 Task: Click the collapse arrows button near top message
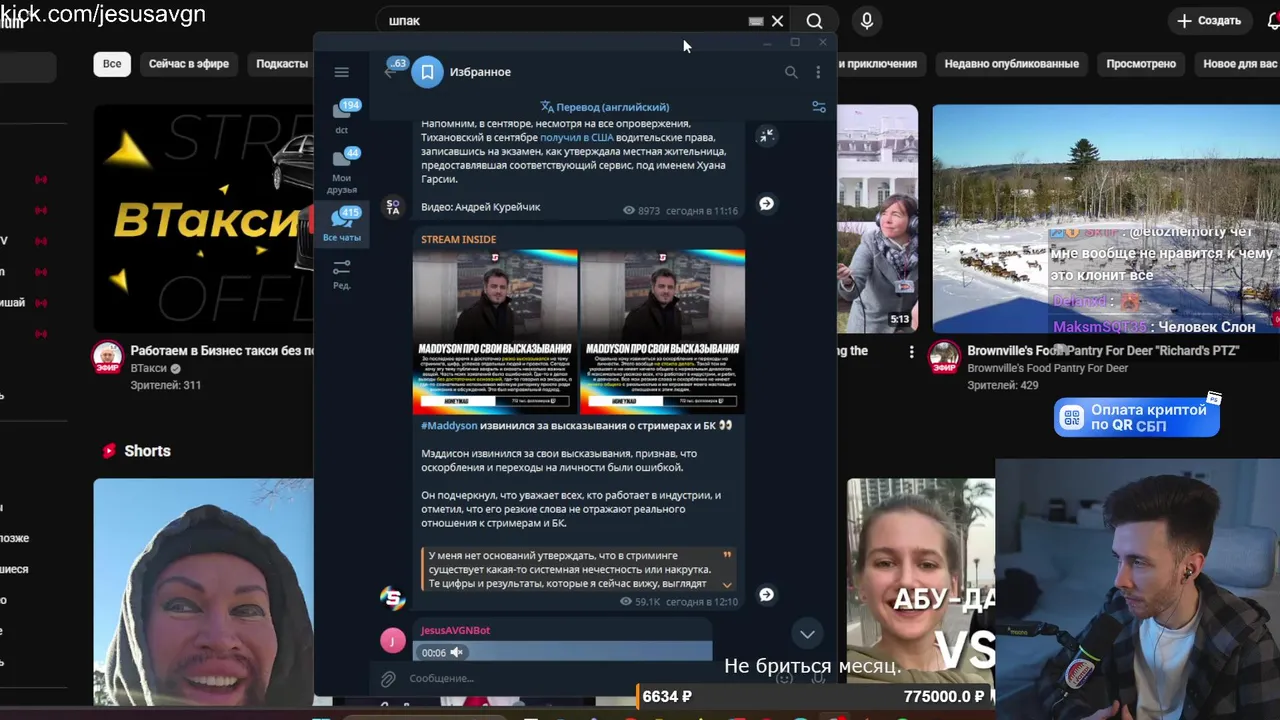(766, 136)
